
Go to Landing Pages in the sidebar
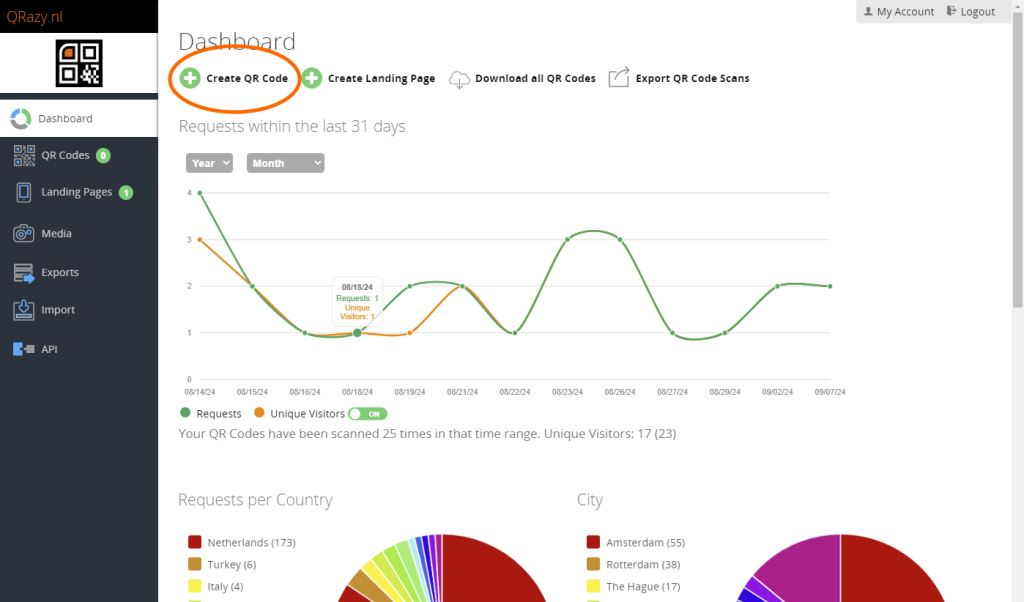(x=76, y=192)
